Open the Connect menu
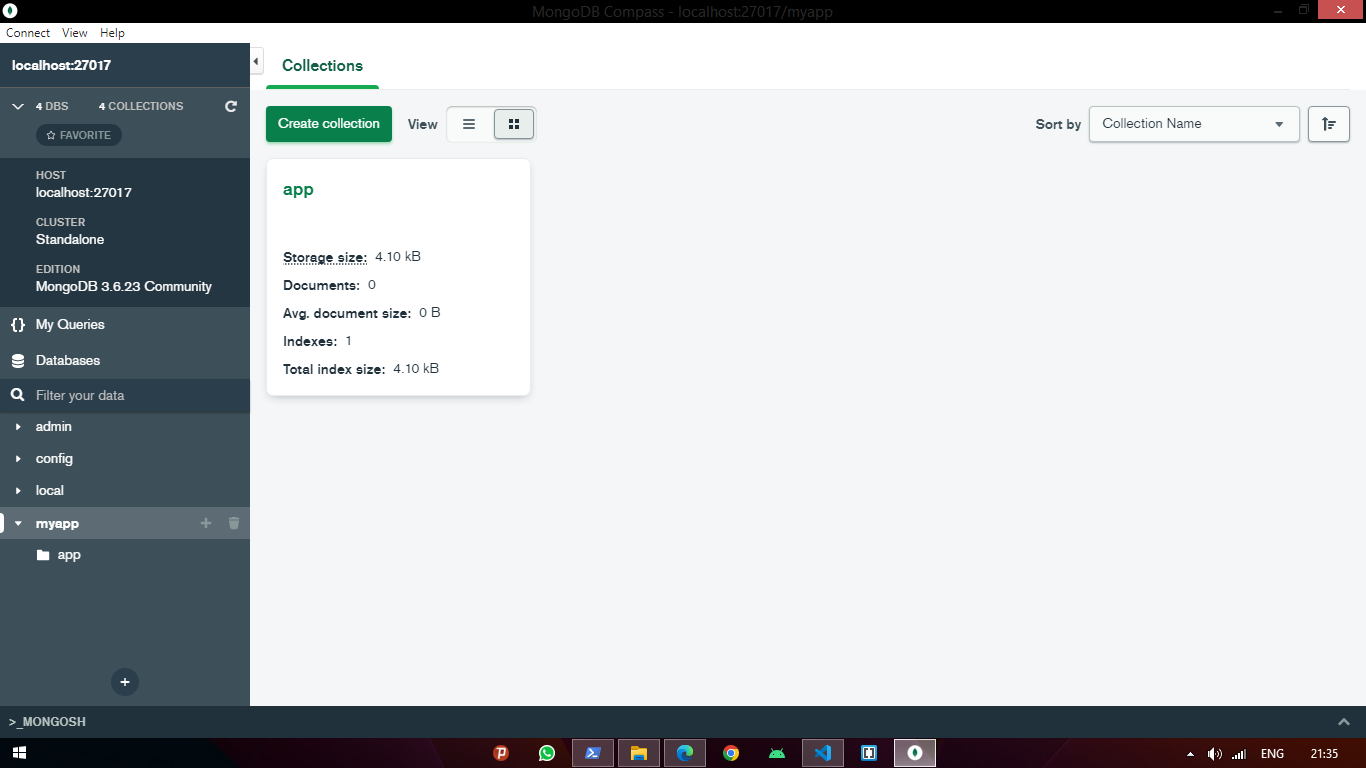The image size is (1366, 768). [28, 33]
